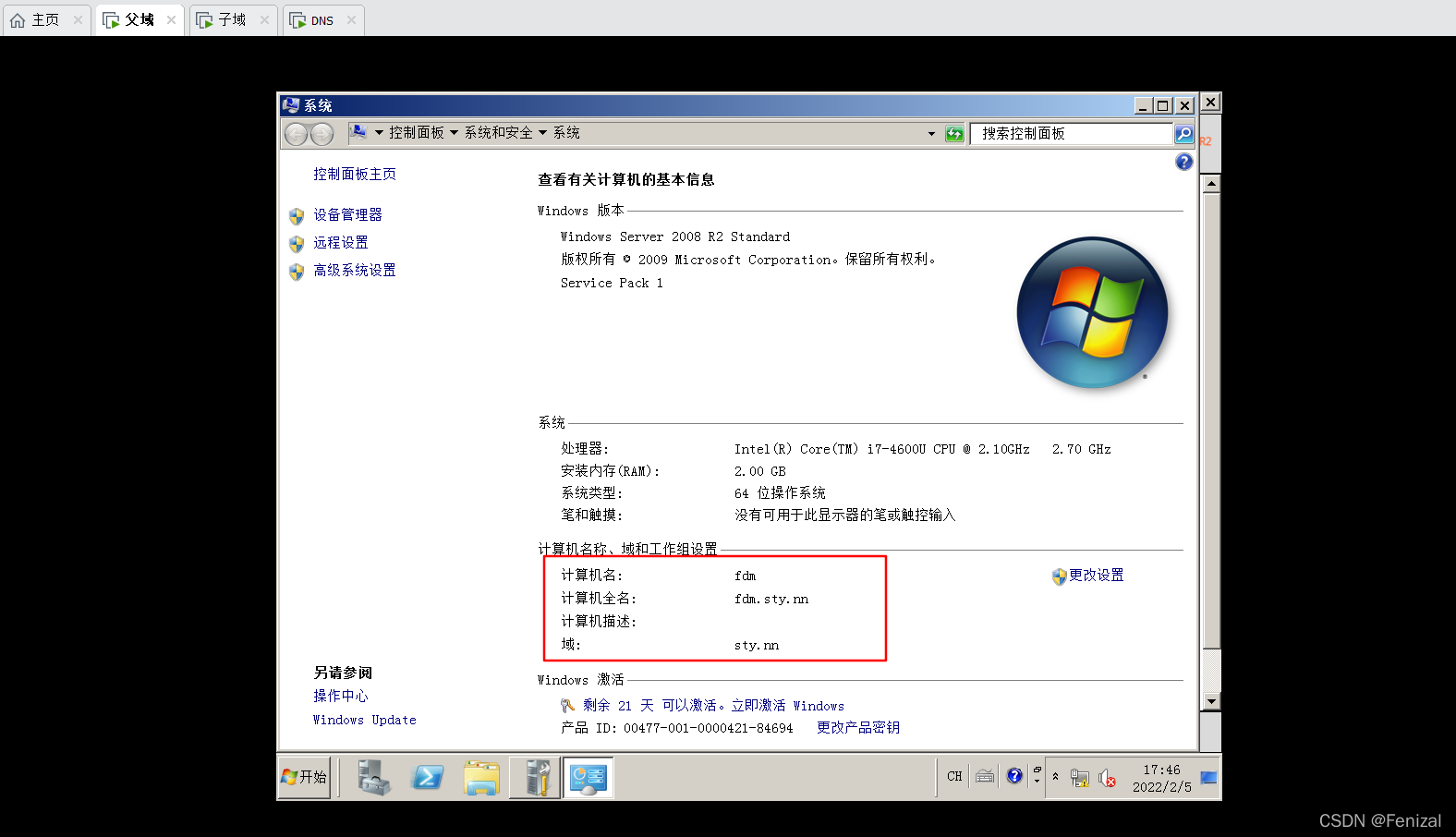Click shield icon beside Device Manager
This screenshot has width=1456, height=837.
point(297,216)
